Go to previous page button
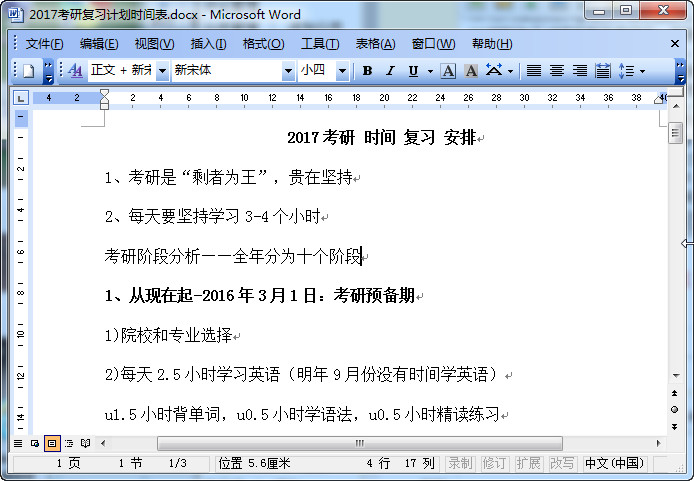The image size is (694, 481). [675, 393]
